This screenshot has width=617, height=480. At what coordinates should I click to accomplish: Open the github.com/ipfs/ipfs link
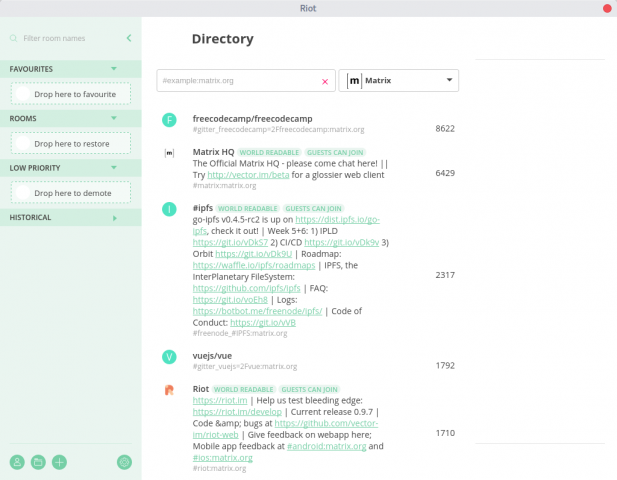point(246,288)
